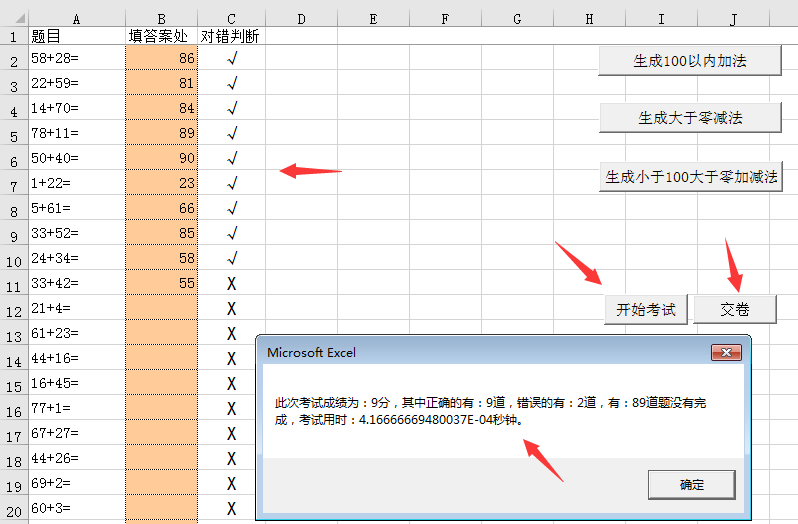Select column D header
Image resolution: width=798 pixels, height=524 pixels.
[301, 19]
